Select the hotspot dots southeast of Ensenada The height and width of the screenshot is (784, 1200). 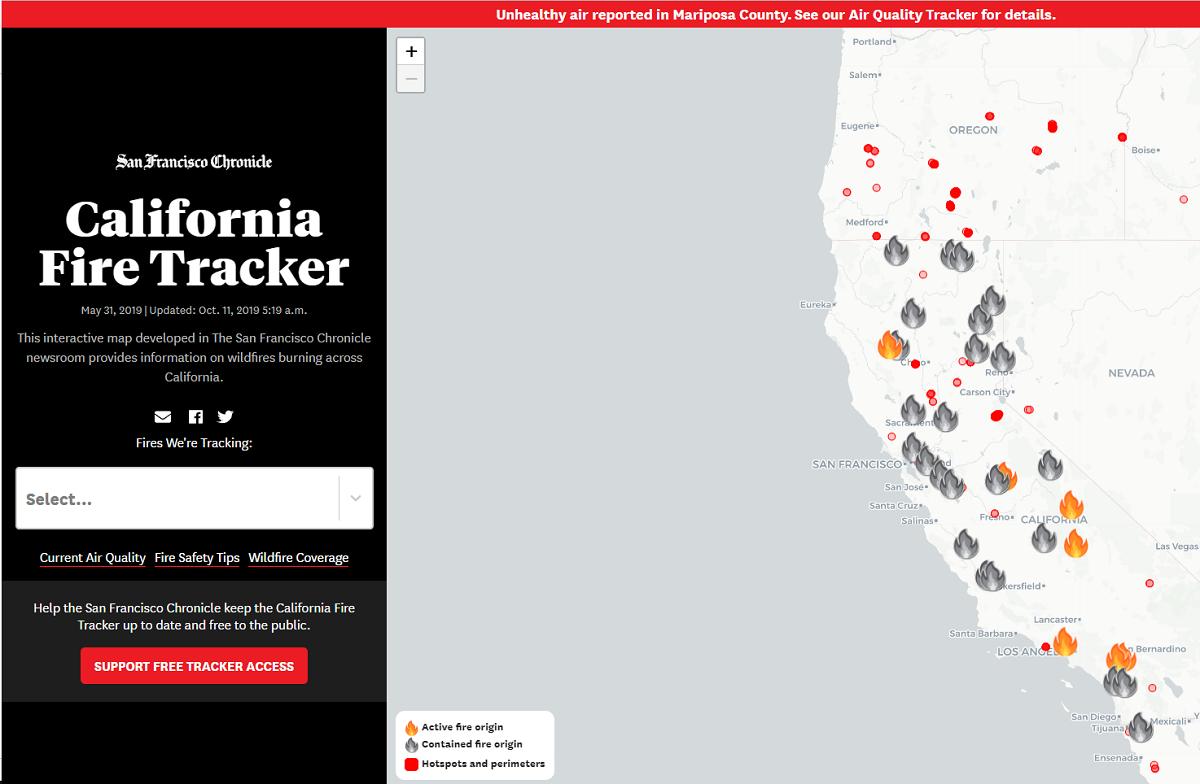click(x=1154, y=767)
